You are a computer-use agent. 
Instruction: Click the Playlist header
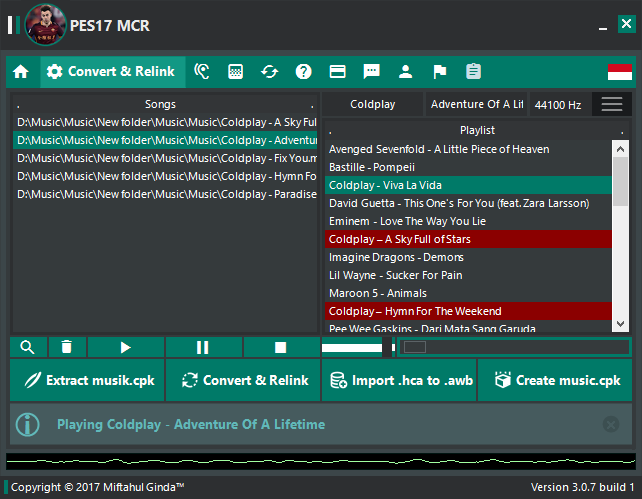pyautogui.click(x=477, y=131)
